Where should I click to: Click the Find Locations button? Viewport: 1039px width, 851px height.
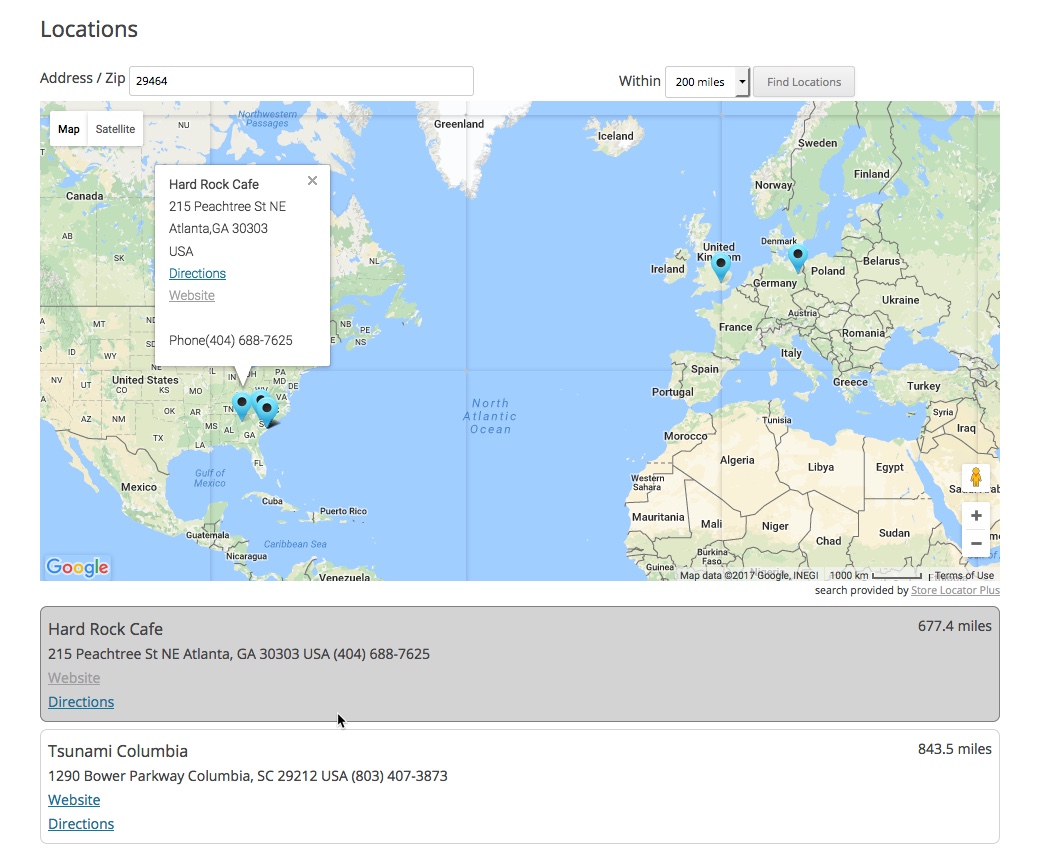804,82
